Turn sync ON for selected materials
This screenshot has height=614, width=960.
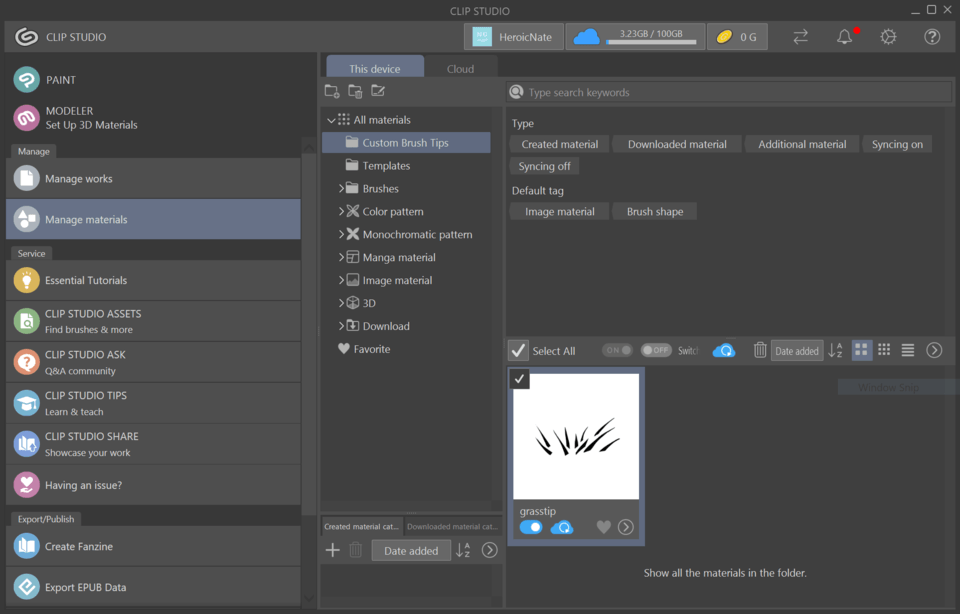click(617, 350)
